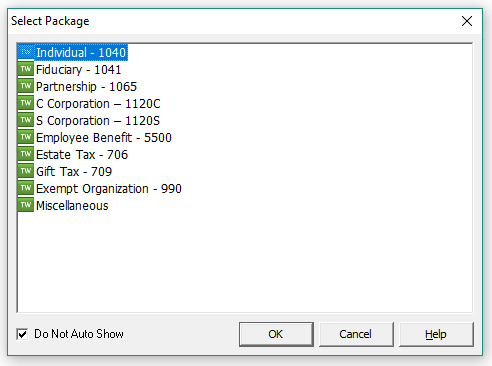Click the TW icon next to C Corporation

[26, 103]
